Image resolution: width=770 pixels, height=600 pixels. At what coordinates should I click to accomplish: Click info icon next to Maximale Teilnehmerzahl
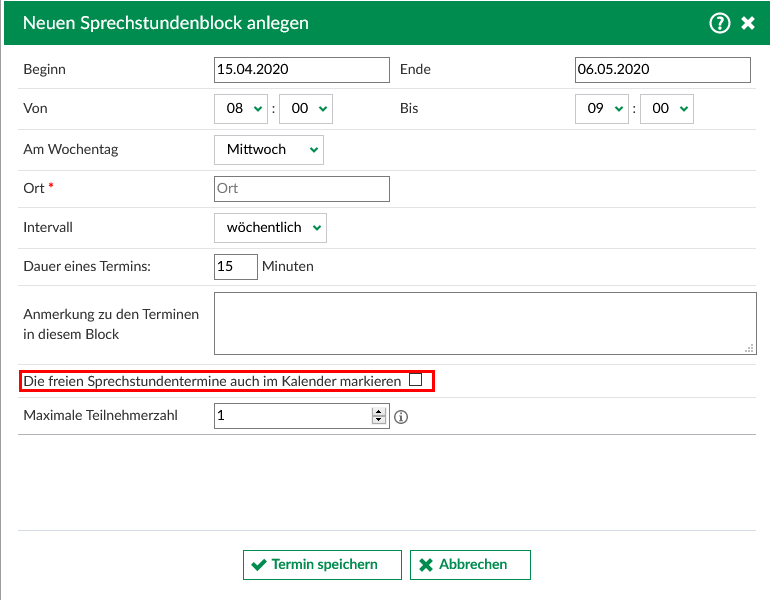pyautogui.click(x=401, y=417)
